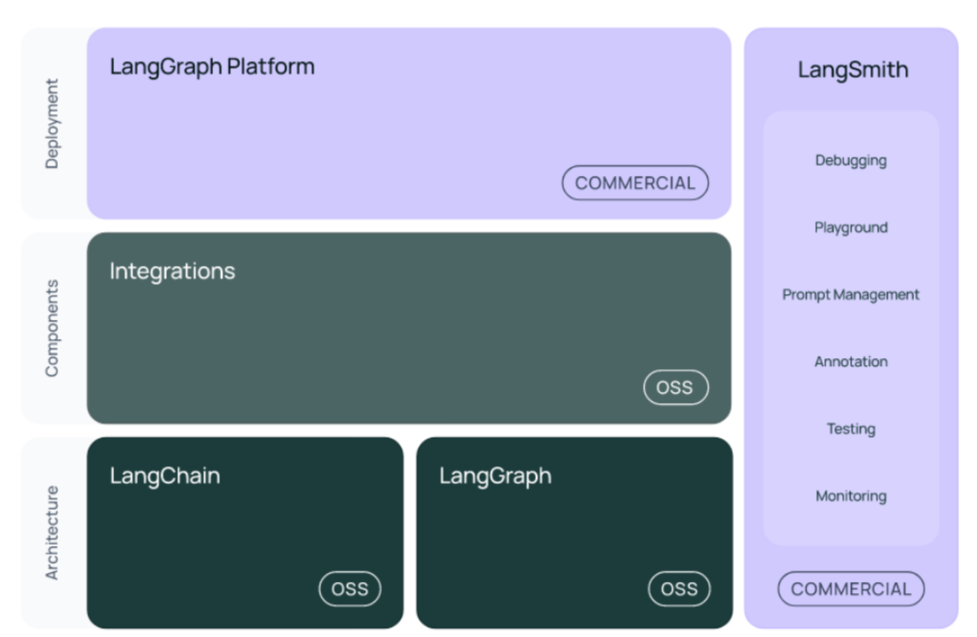
Task: Click Testing in the LangSmith list
Action: point(851,429)
